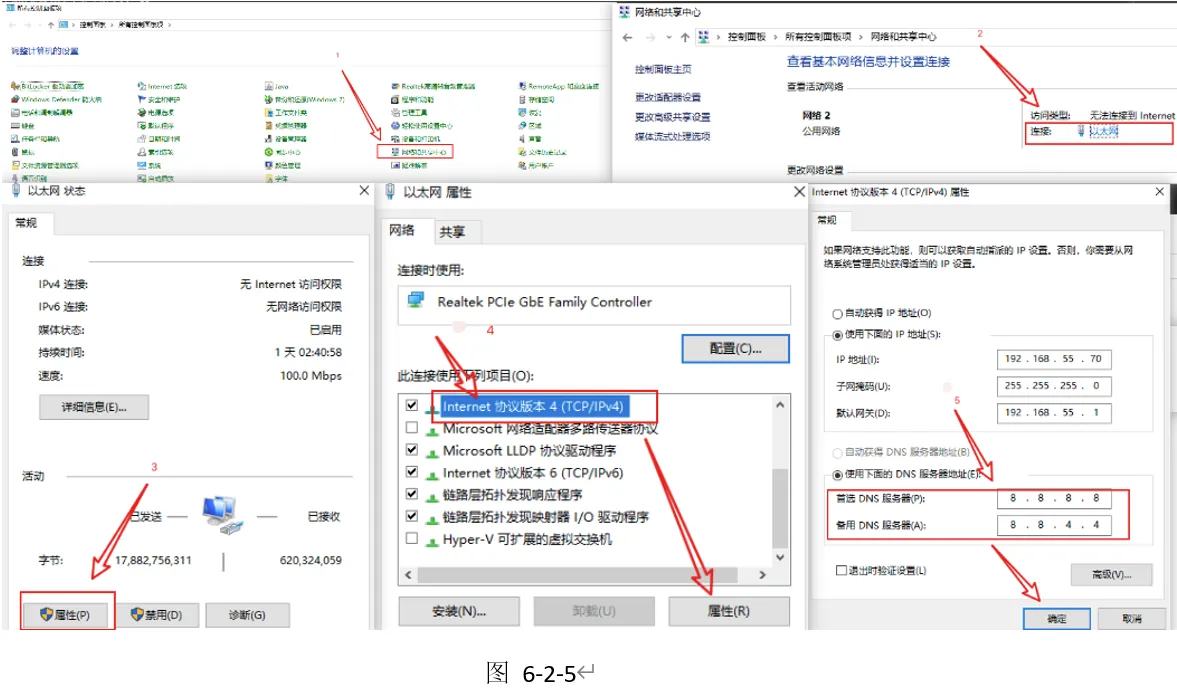Viewport: 1177px width, 697px height.
Task: Click 确定 in the IPv4 properties dialog
Action: coord(1056,619)
